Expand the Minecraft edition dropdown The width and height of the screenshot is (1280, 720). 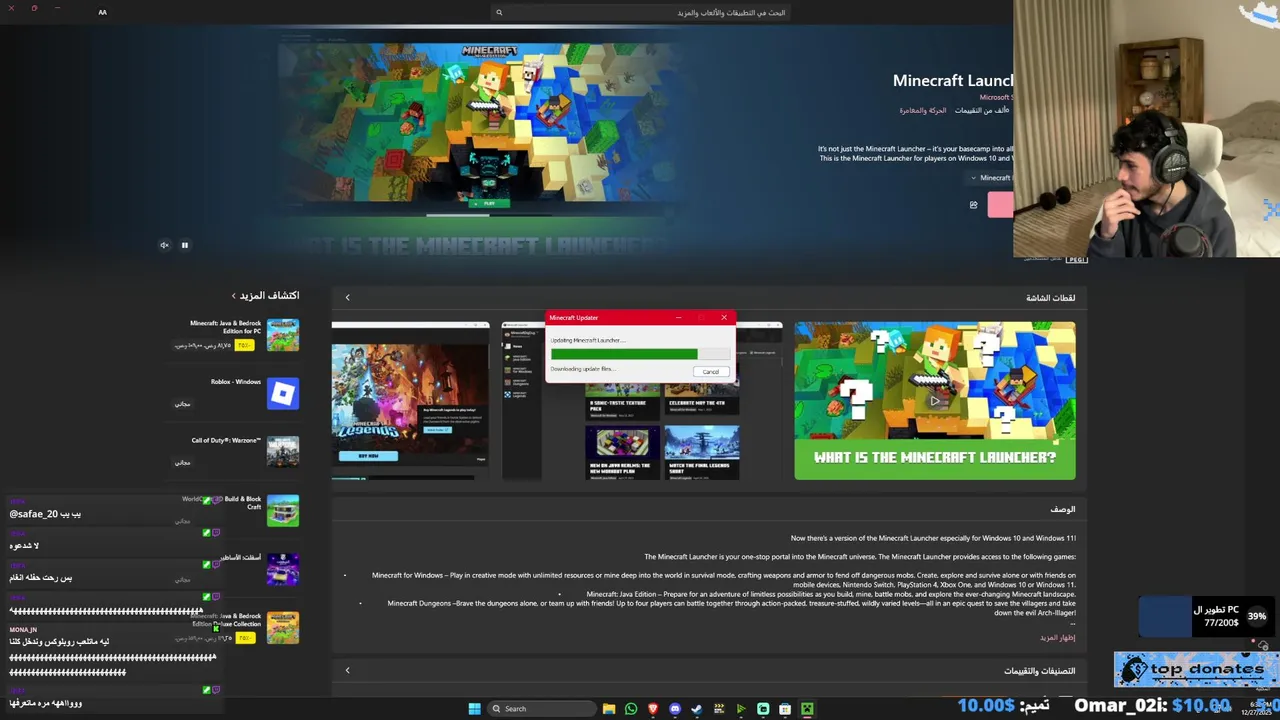point(990,178)
